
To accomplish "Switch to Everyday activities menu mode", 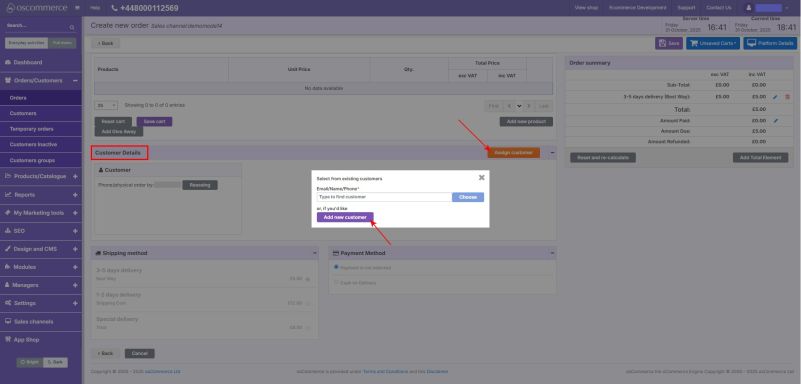I will point(26,43).
